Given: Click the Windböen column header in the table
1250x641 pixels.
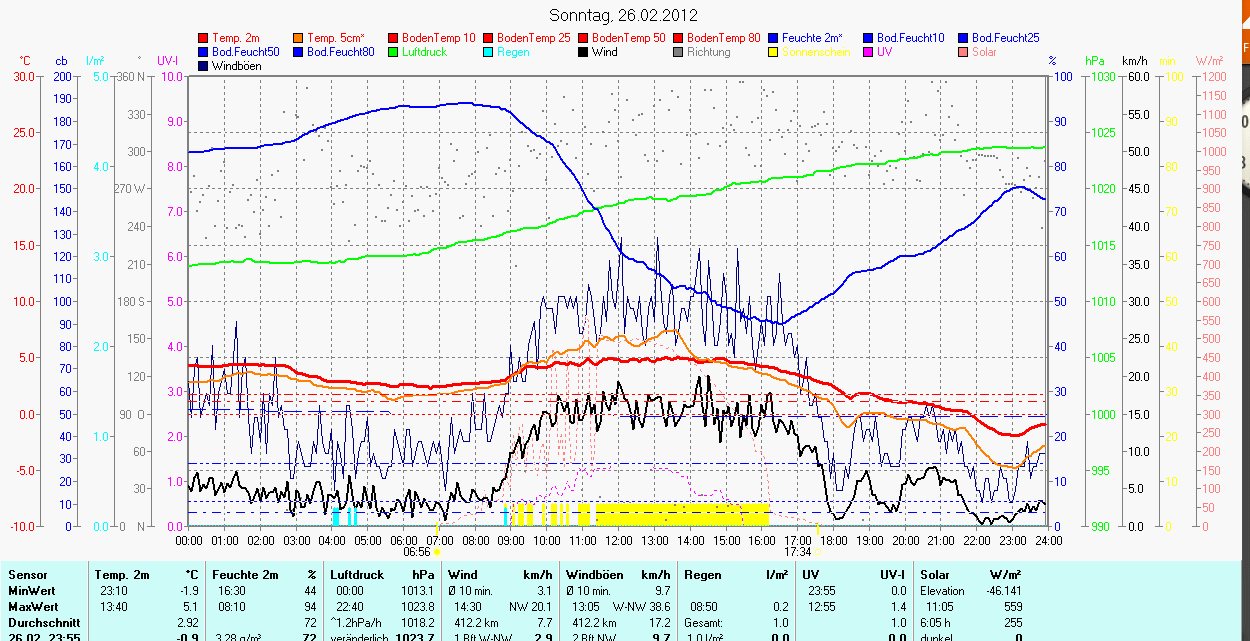Looking at the screenshot, I should coord(594,575).
